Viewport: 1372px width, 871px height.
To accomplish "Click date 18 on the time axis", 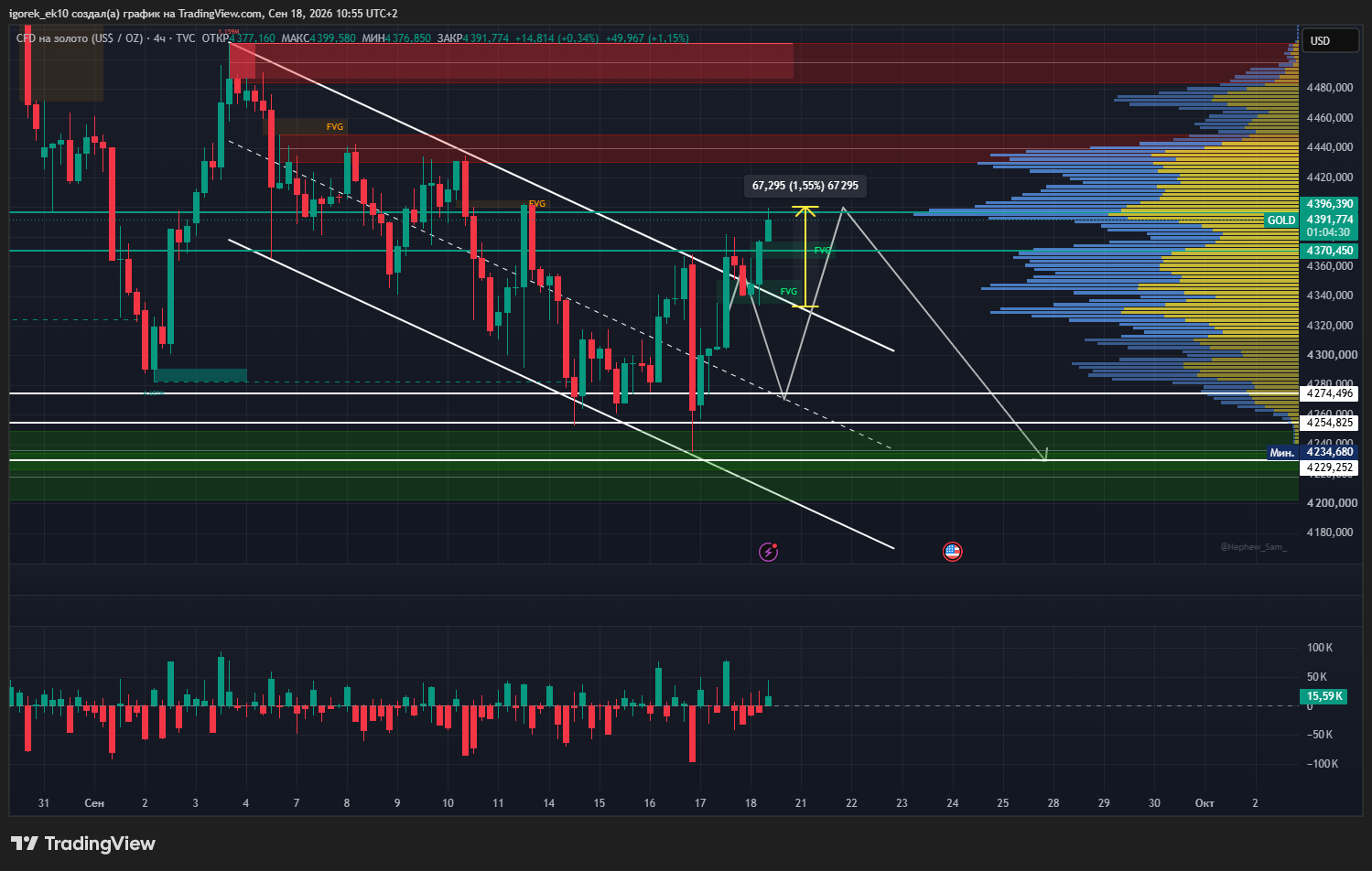I will (x=751, y=803).
